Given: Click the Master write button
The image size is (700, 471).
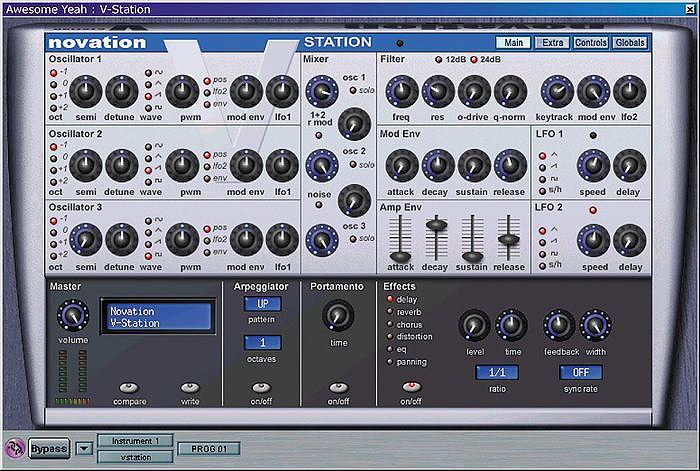Looking at the screenshot, I should [x=190, y=387].
